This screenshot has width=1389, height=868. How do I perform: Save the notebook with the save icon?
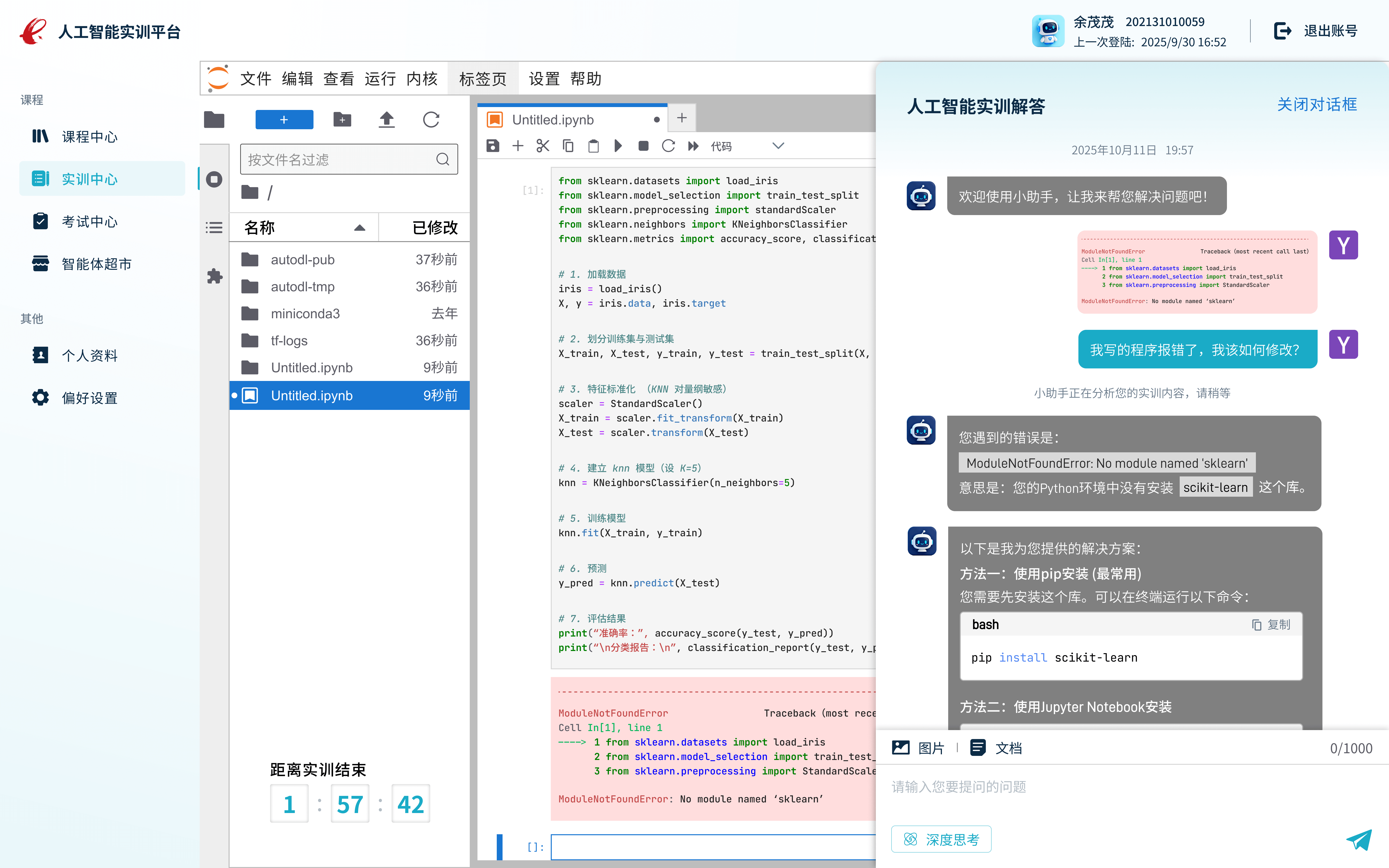tap(492, 146)
